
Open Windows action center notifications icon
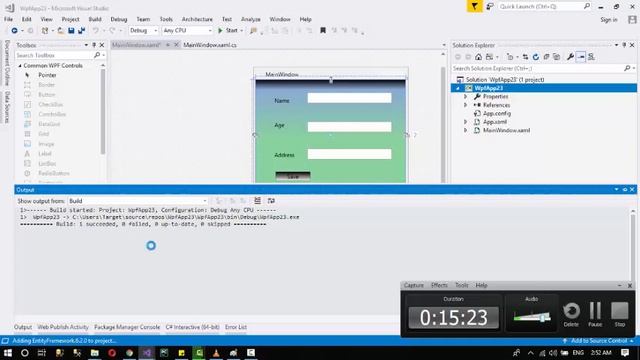tap(625, 353)
